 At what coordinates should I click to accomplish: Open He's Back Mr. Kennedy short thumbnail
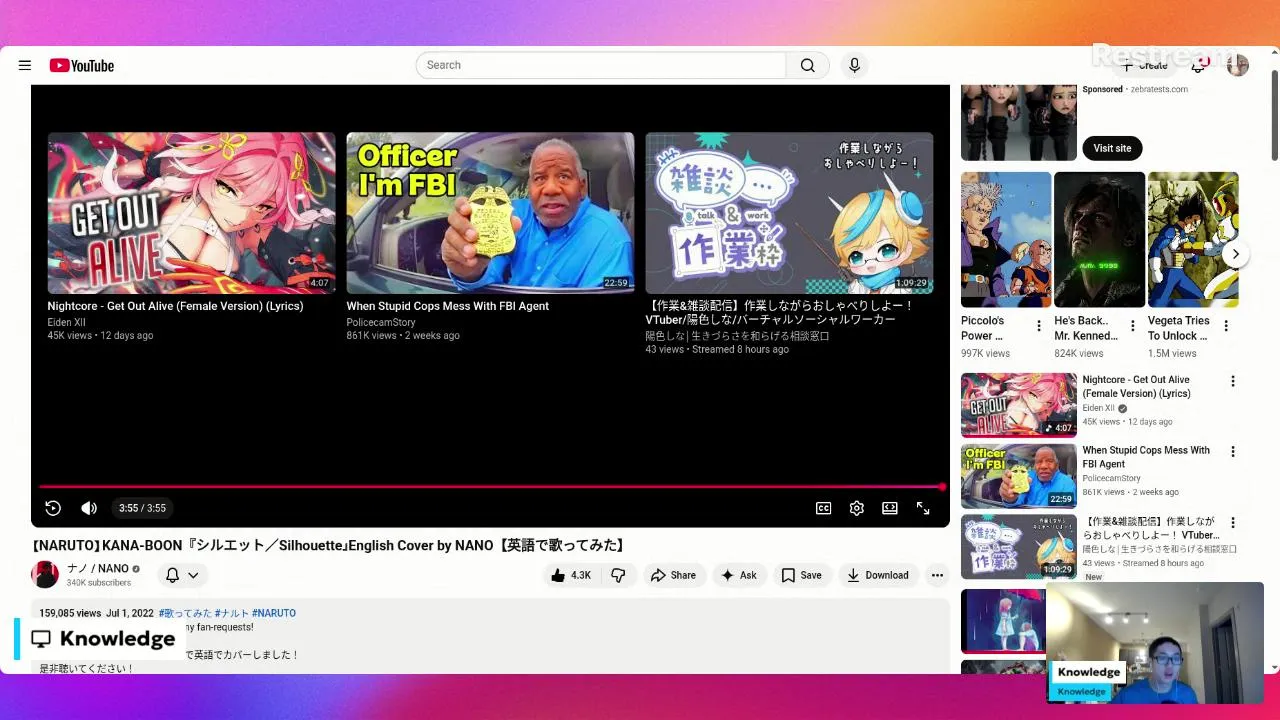click(x=1099, y=240)
